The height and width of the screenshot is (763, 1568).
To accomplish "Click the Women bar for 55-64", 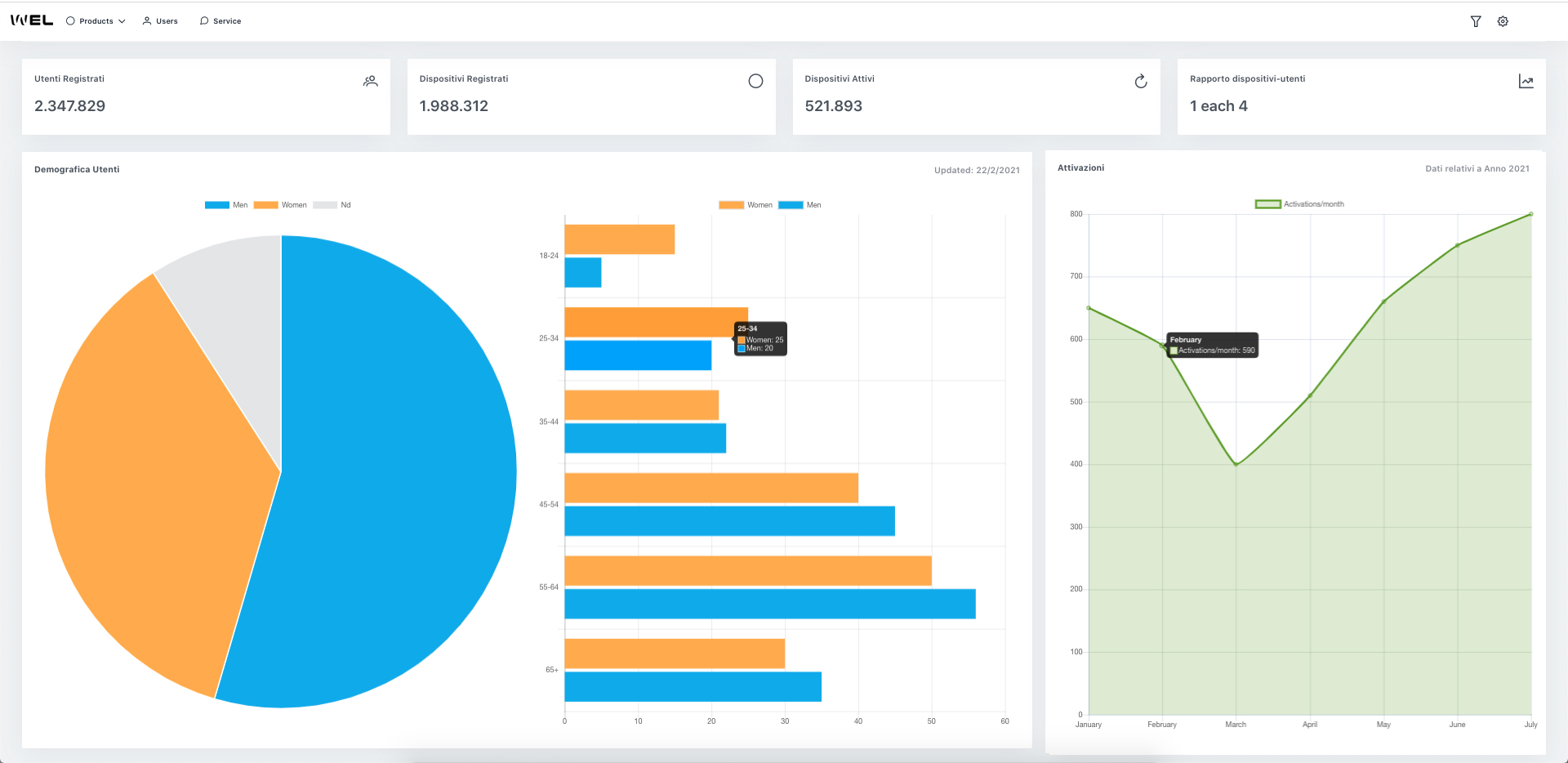I will click(x=748, y=571).
